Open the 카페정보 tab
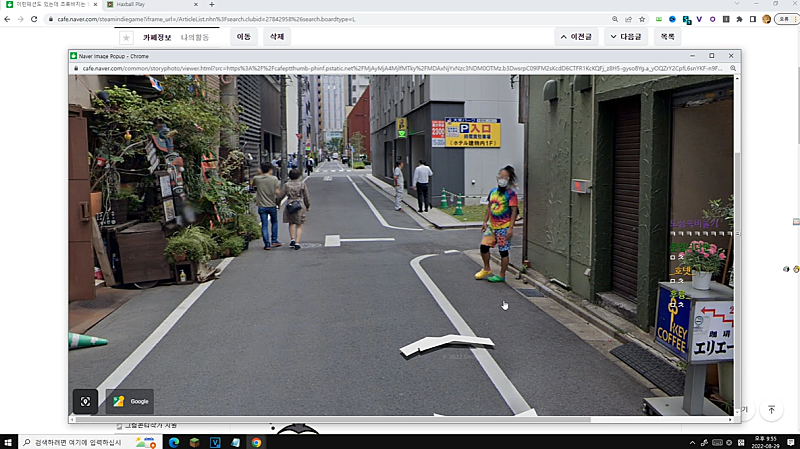Viewport: 800px width, 449px height. [x=157, y=37]
